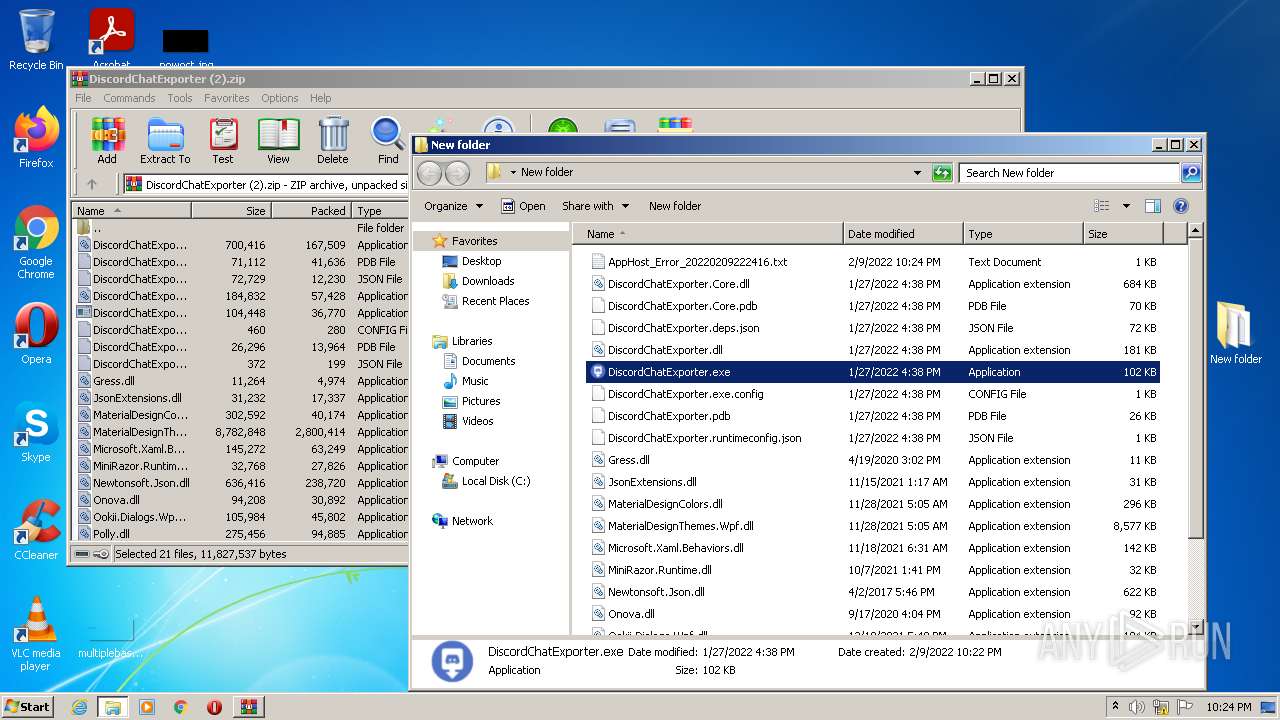Open CCleaner desktop shortcut
The width and height of the screenshot is (1280, 720).
click(x=36, y=530)
